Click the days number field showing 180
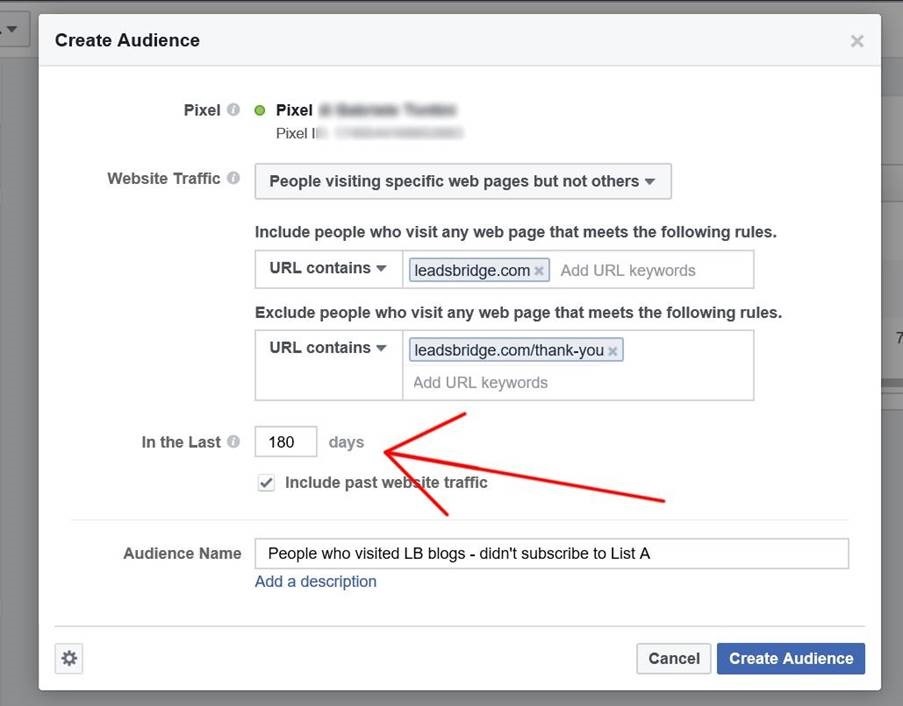The width and height of the screenshot is (903, 706). [285, 442]
